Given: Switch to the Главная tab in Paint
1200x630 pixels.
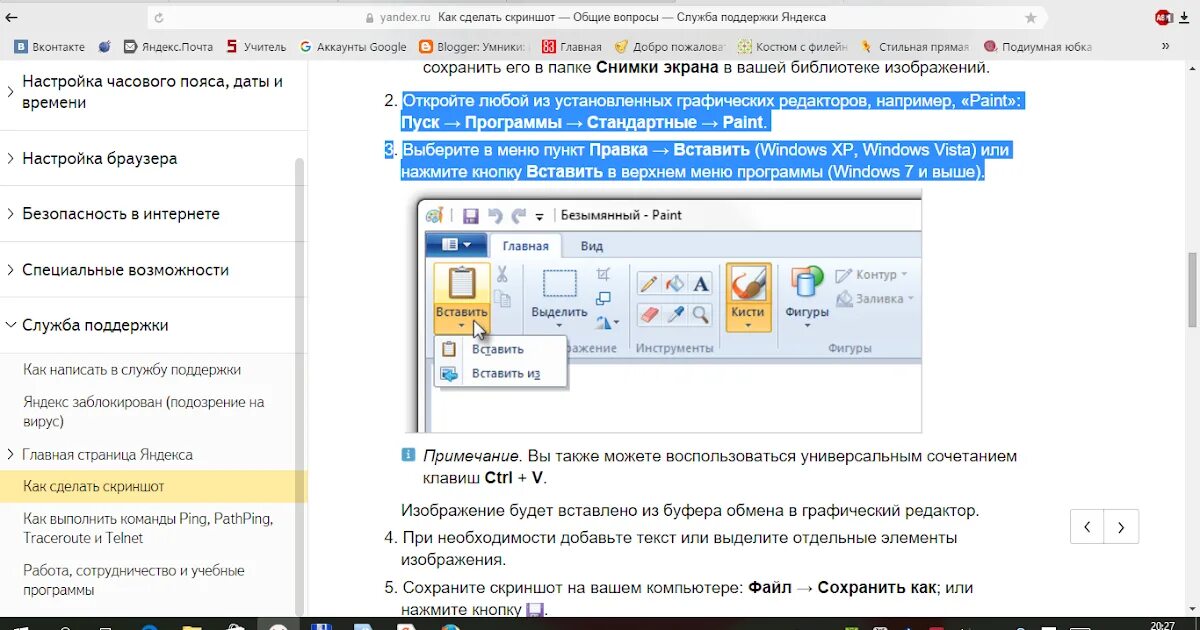Looking at the screenshot, I should point(525,246).
